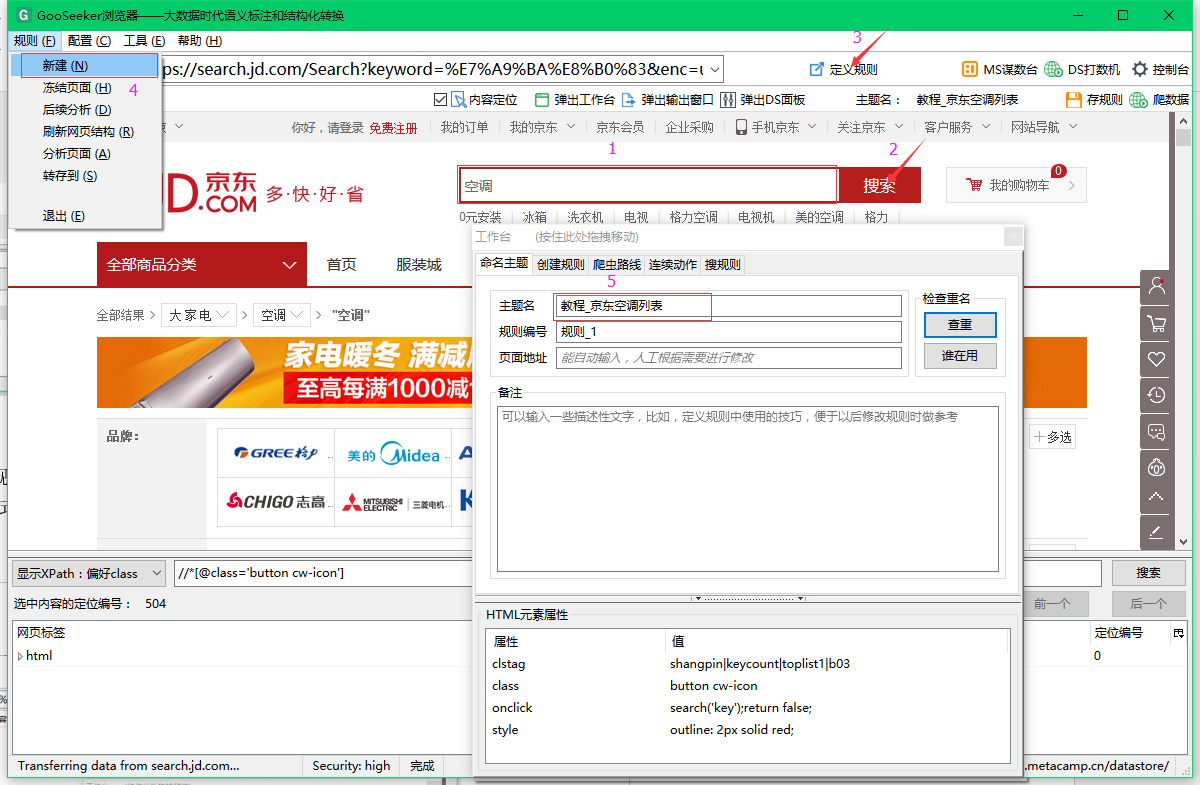Click the 规则编号 input field
Image resolution: width=1200 pixels, height=785 pixels.
728,332
